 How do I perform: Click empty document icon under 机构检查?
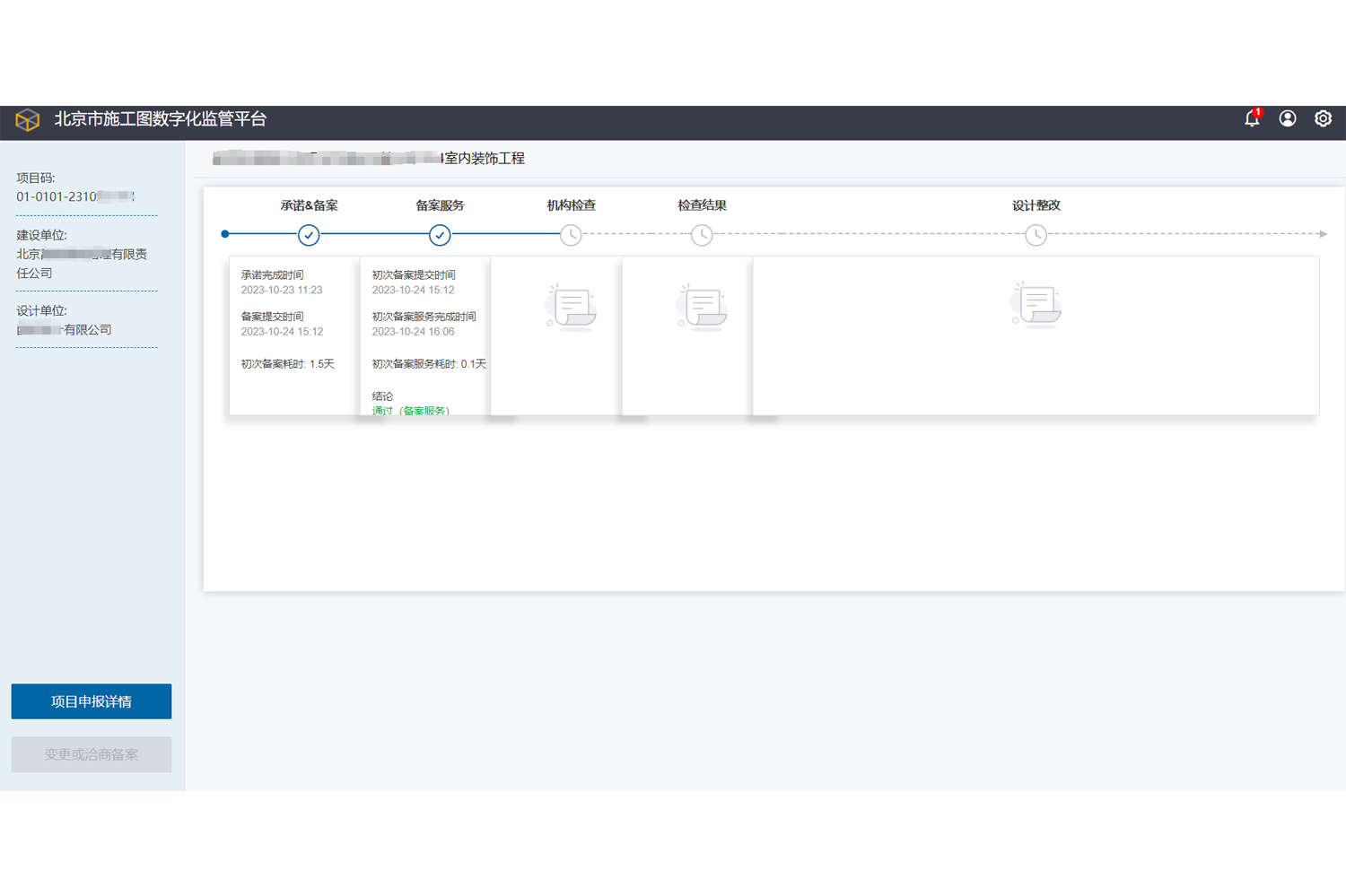pos(571,307)
